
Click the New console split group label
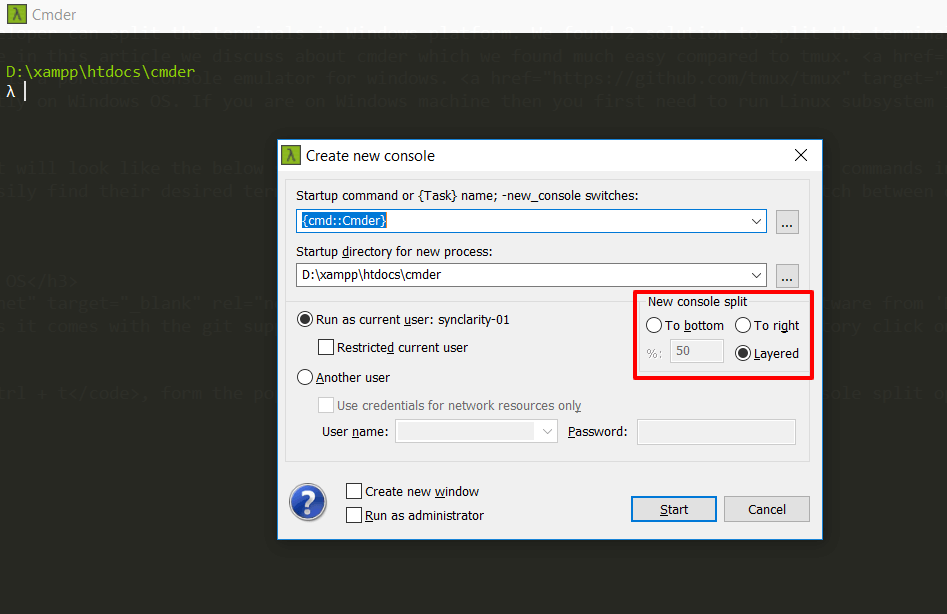pyautogui.click(x=698, y=301)
